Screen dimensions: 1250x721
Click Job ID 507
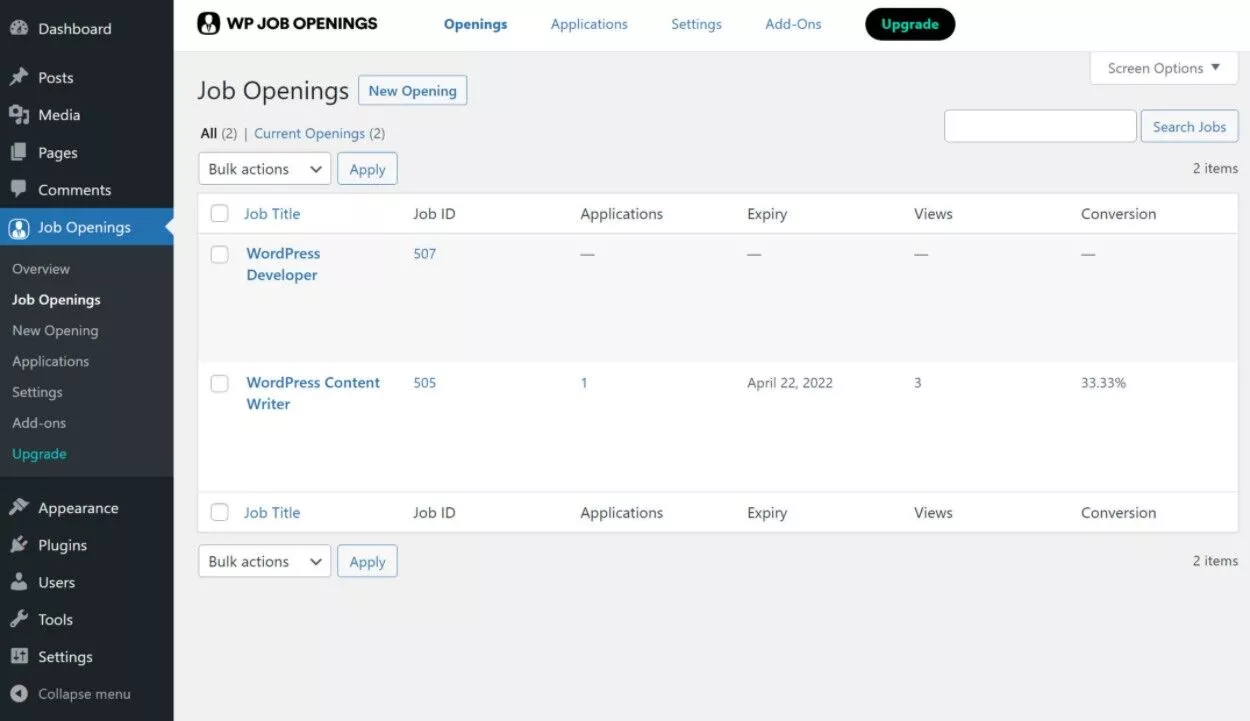(425, 254)
